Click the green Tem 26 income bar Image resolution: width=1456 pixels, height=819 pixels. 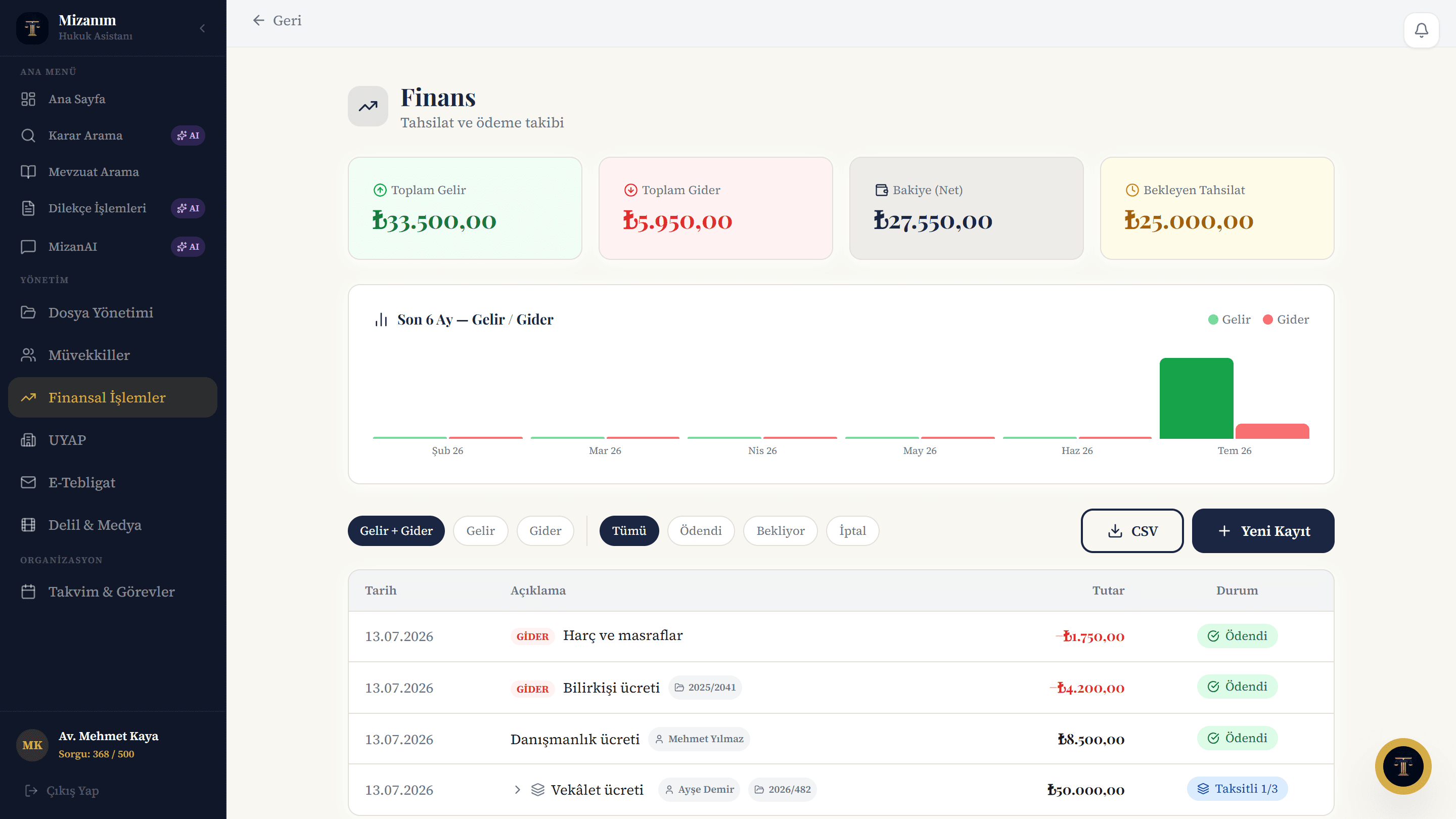point(1196,398)
